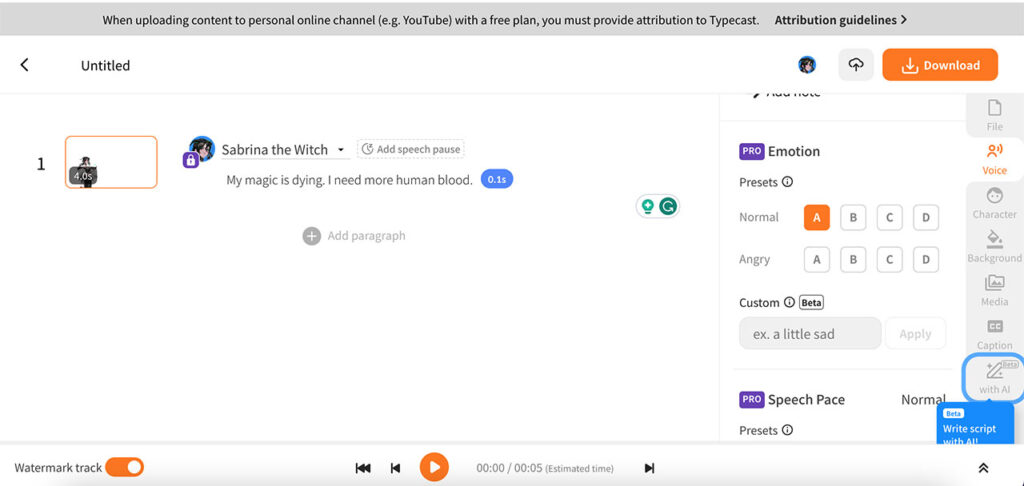Toggle the Watermark track switch

124,467
